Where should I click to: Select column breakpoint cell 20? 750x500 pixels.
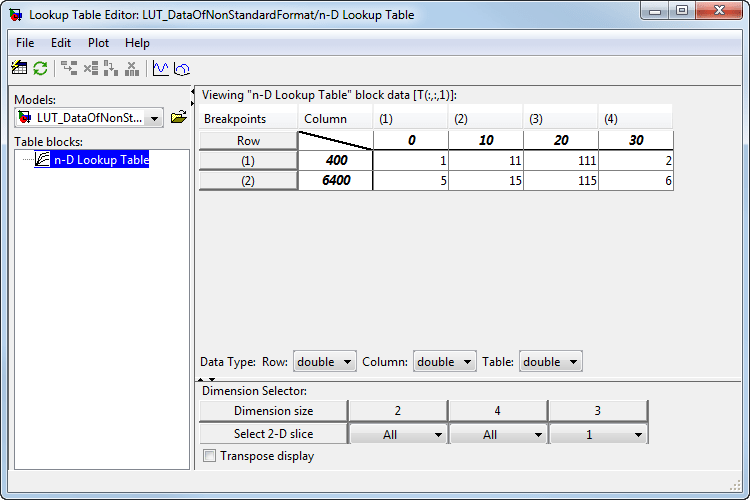coord(561,140)
